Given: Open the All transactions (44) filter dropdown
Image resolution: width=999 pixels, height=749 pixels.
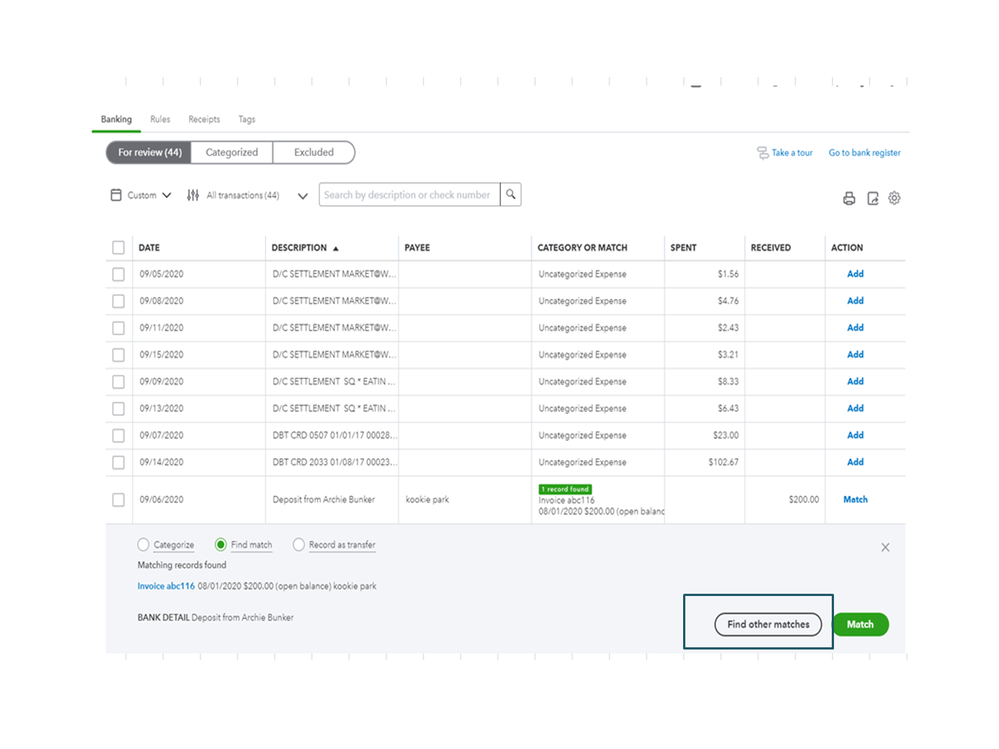Looking at the screenshot, I should click(303, 196).
